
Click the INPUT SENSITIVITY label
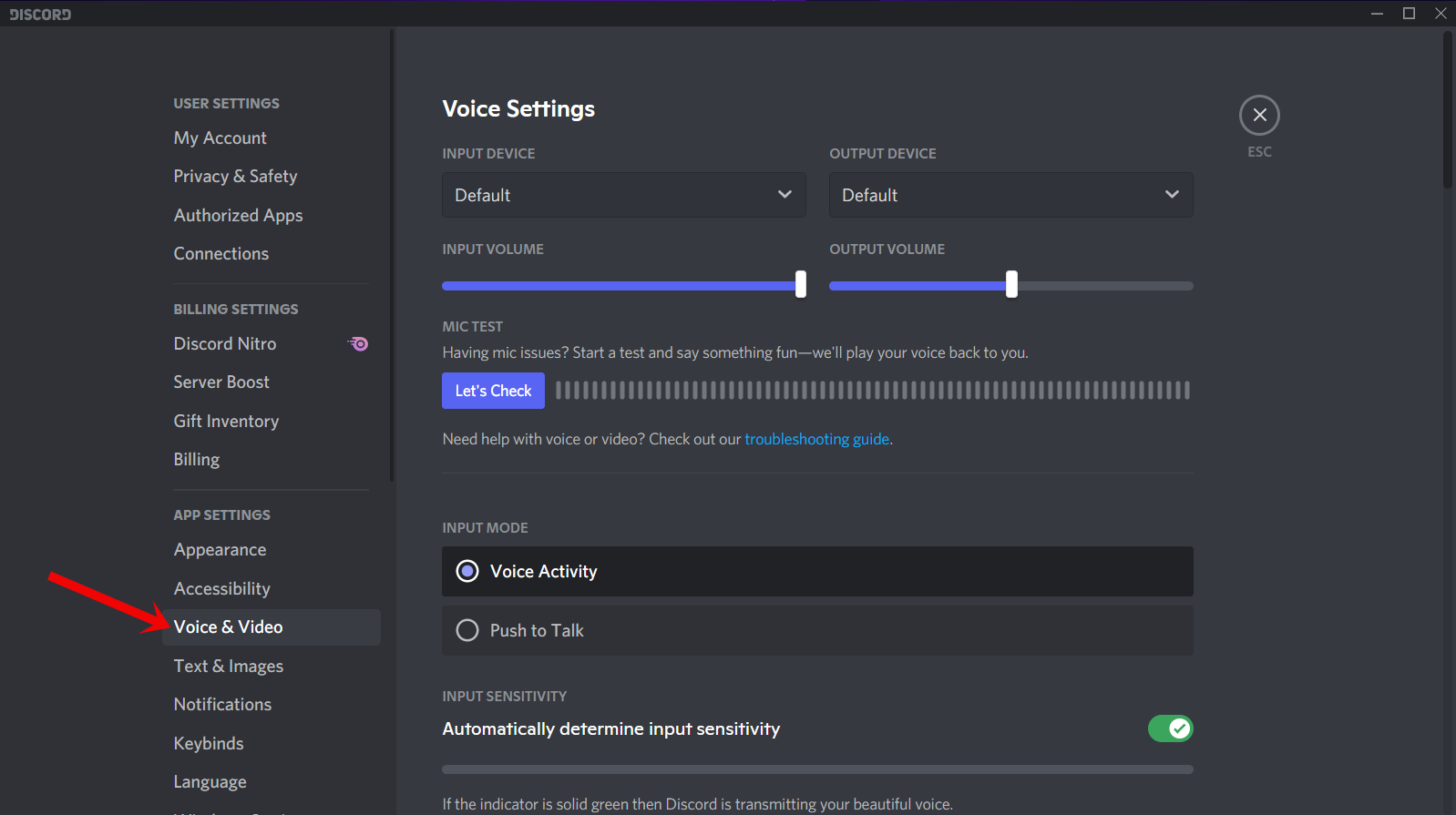coord(504,697)
